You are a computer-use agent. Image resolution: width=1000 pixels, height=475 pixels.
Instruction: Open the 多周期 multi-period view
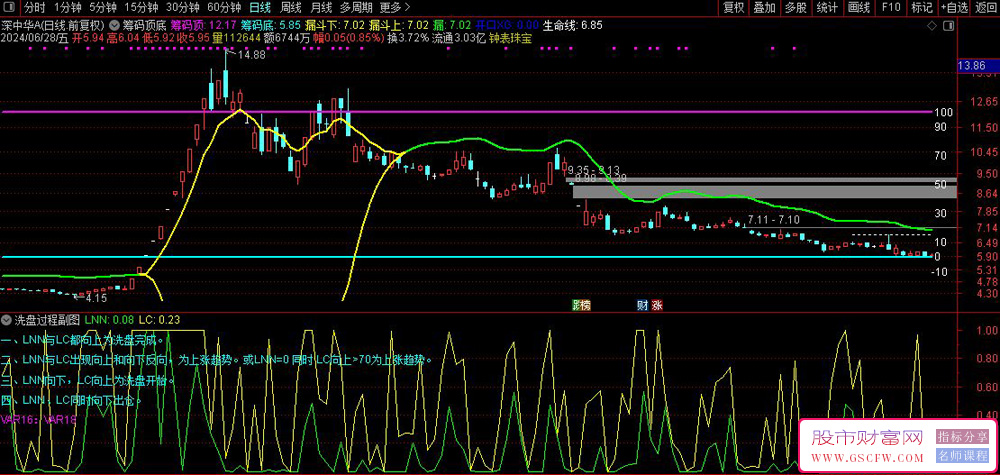(356, 8)
